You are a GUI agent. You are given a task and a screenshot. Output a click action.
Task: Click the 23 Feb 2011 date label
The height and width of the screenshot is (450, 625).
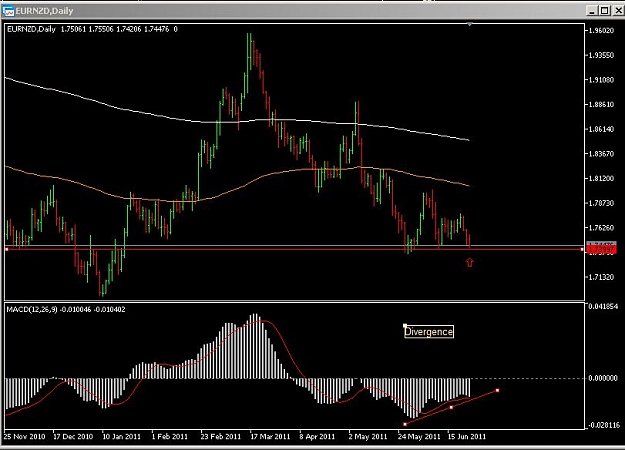tap(221, 437)
